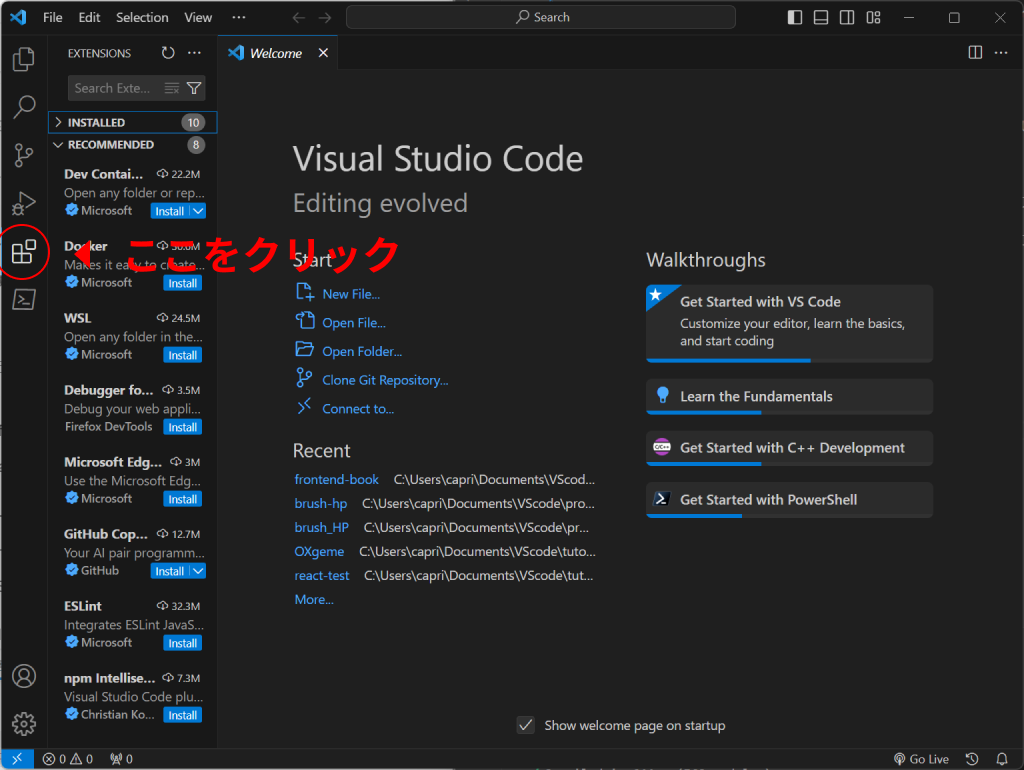Image resolution: width=1024 pixels, height=770 pixels.
Task: Open Learn the Fundamentals walkthrough
Action: tap(789, 396)
